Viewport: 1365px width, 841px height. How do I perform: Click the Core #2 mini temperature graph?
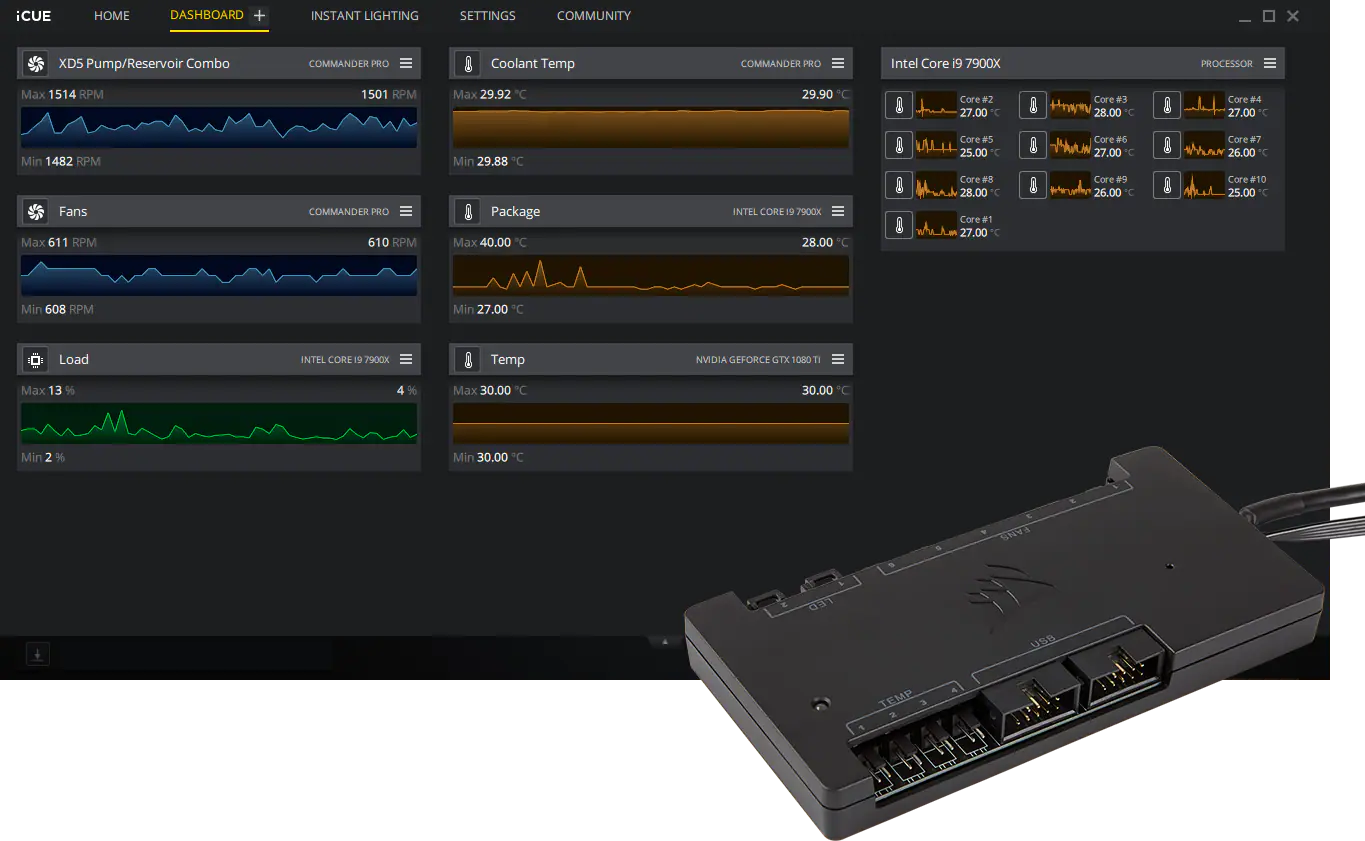point(937,105)
